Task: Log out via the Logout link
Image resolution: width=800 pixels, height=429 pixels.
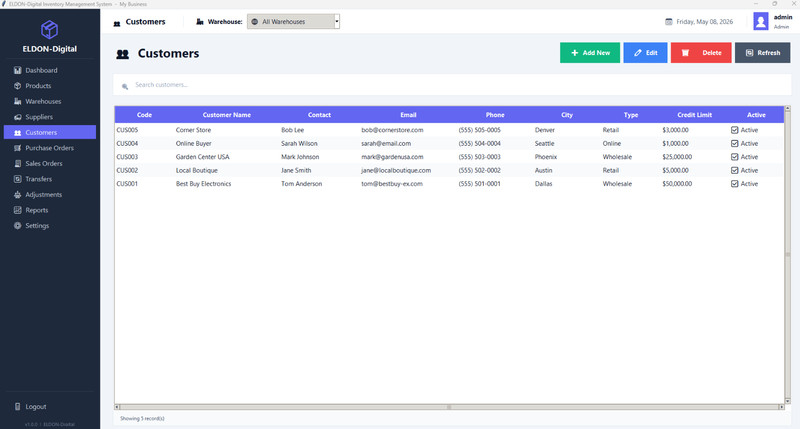Action: [x=49, y=407]
